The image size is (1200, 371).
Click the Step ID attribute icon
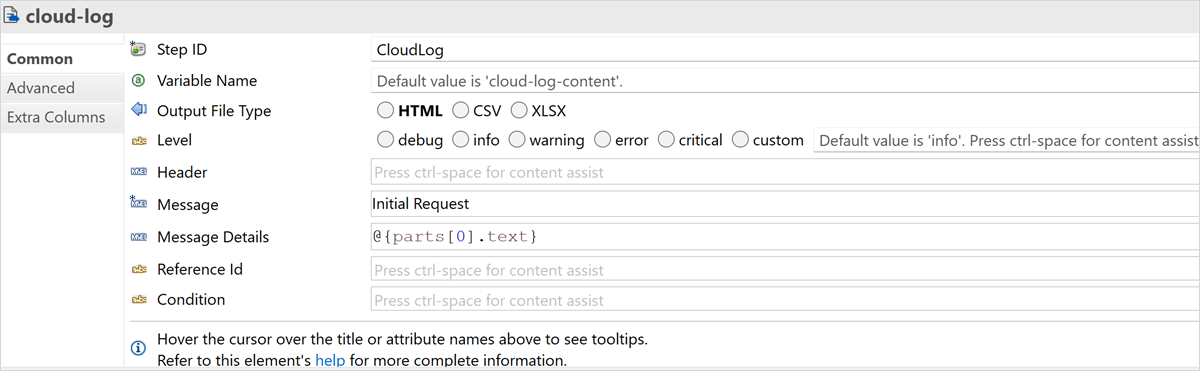tap(139, 49)
